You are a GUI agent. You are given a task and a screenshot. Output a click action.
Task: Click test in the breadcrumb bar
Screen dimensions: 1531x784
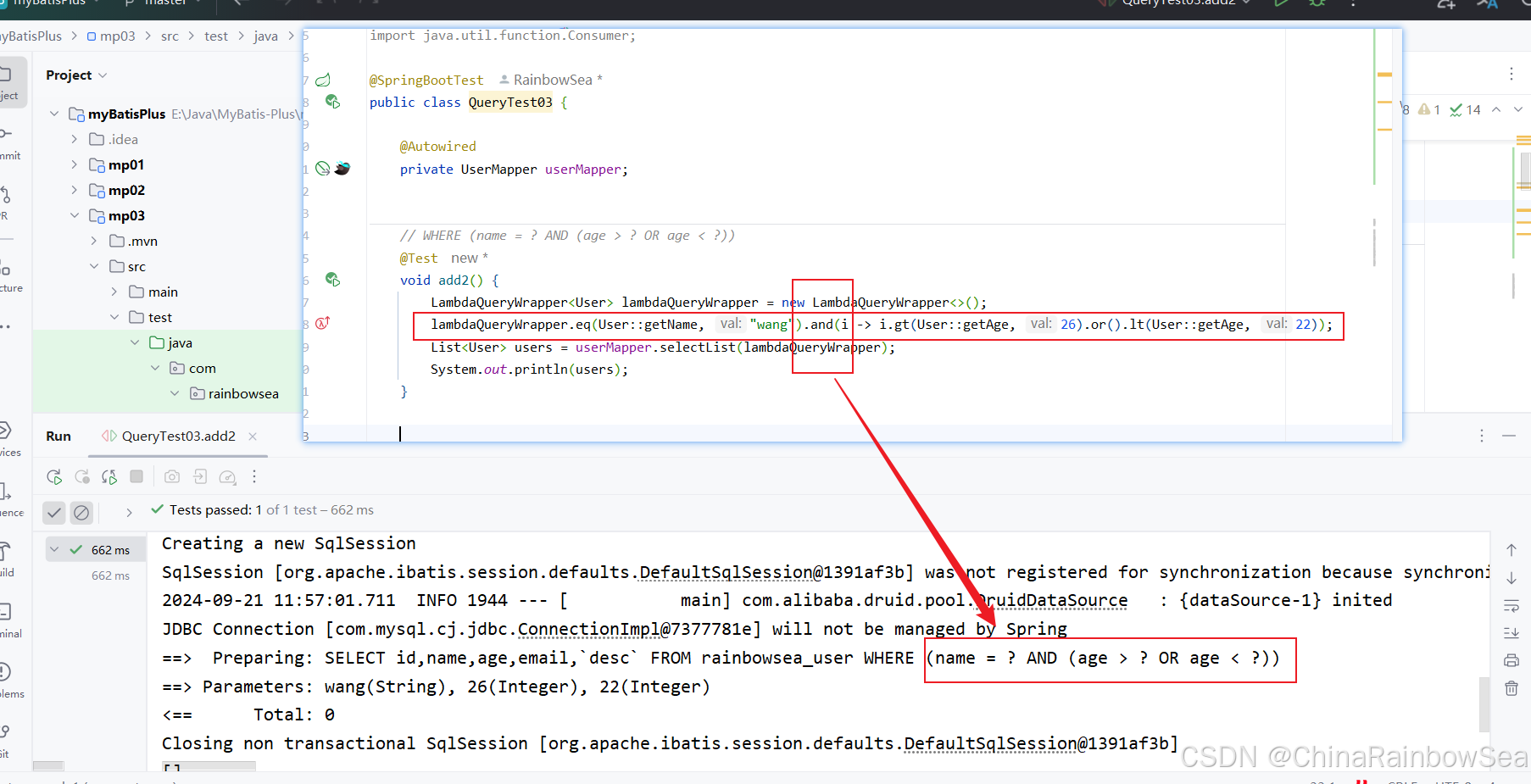click(216, 36)
